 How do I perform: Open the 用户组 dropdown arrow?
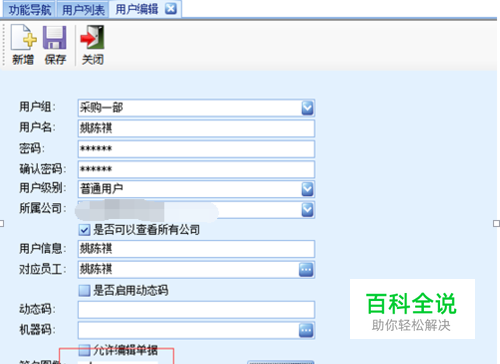307,108
